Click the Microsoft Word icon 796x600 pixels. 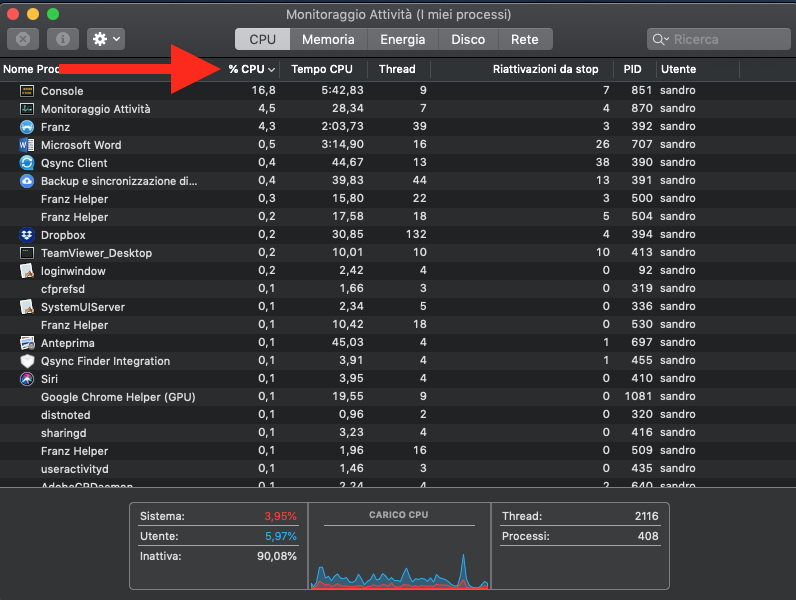26,145
